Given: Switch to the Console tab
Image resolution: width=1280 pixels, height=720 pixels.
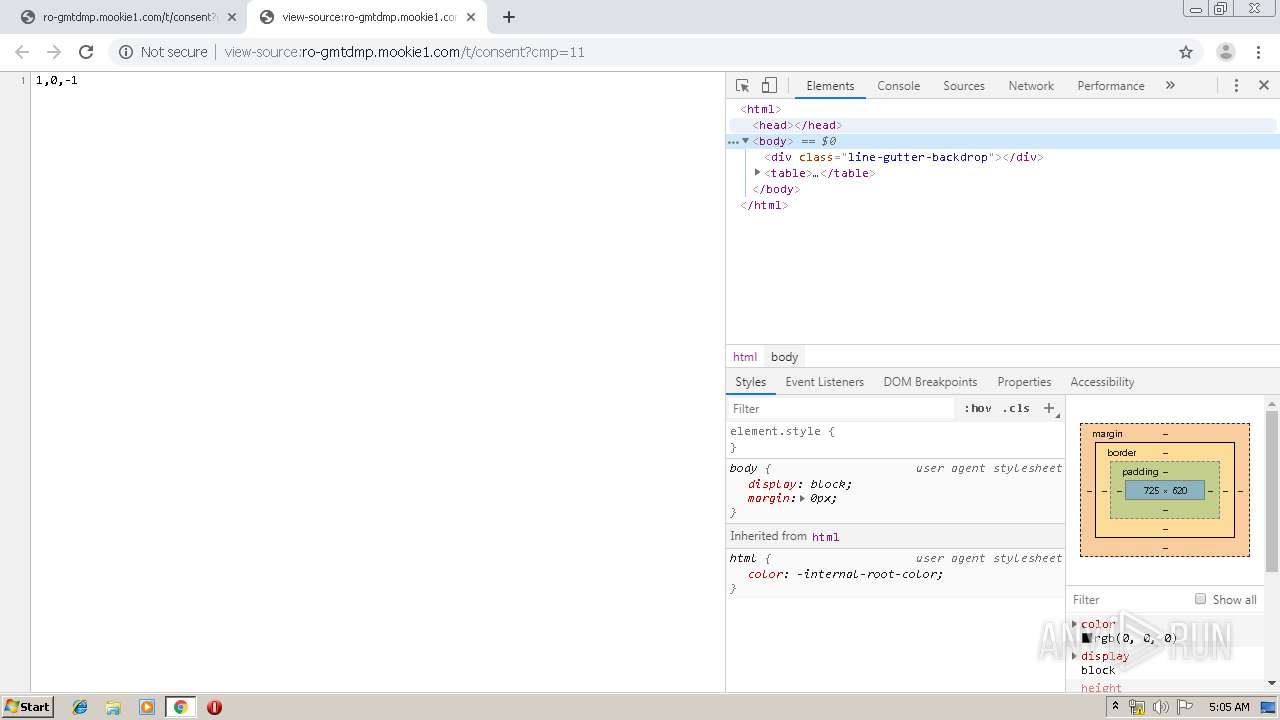Looking at the screenshot, I should click(x=898, y=86).
